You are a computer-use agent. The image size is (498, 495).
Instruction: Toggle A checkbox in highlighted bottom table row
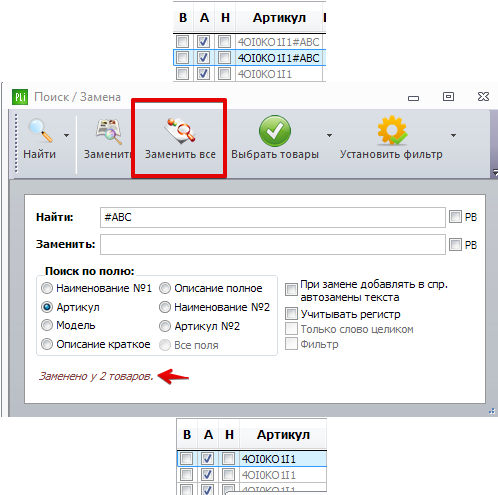[x=207, y=459]
